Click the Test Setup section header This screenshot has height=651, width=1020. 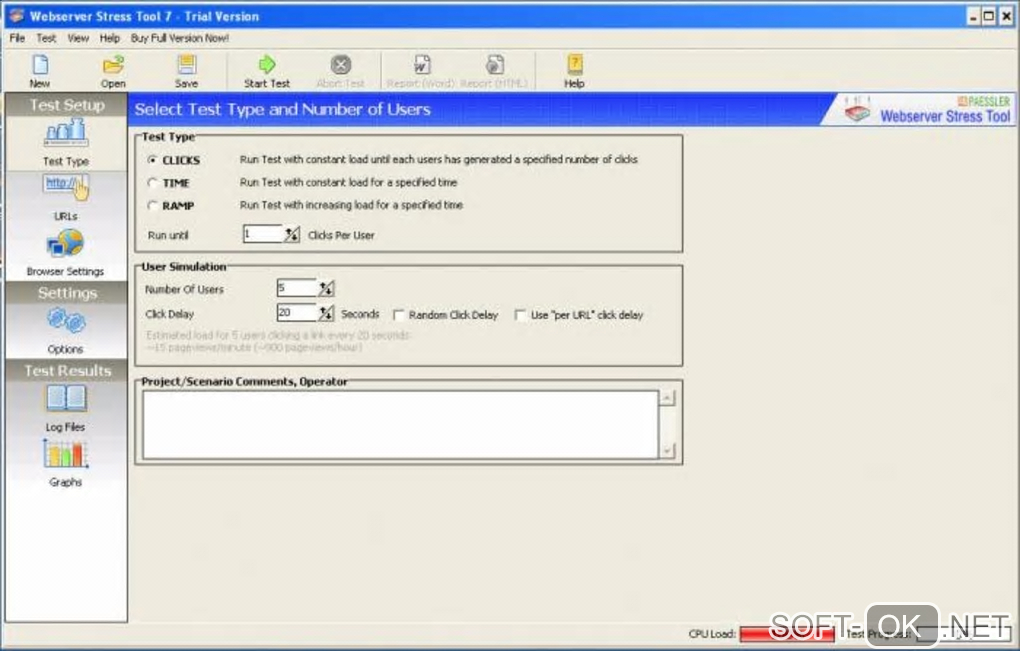(66, 105)
